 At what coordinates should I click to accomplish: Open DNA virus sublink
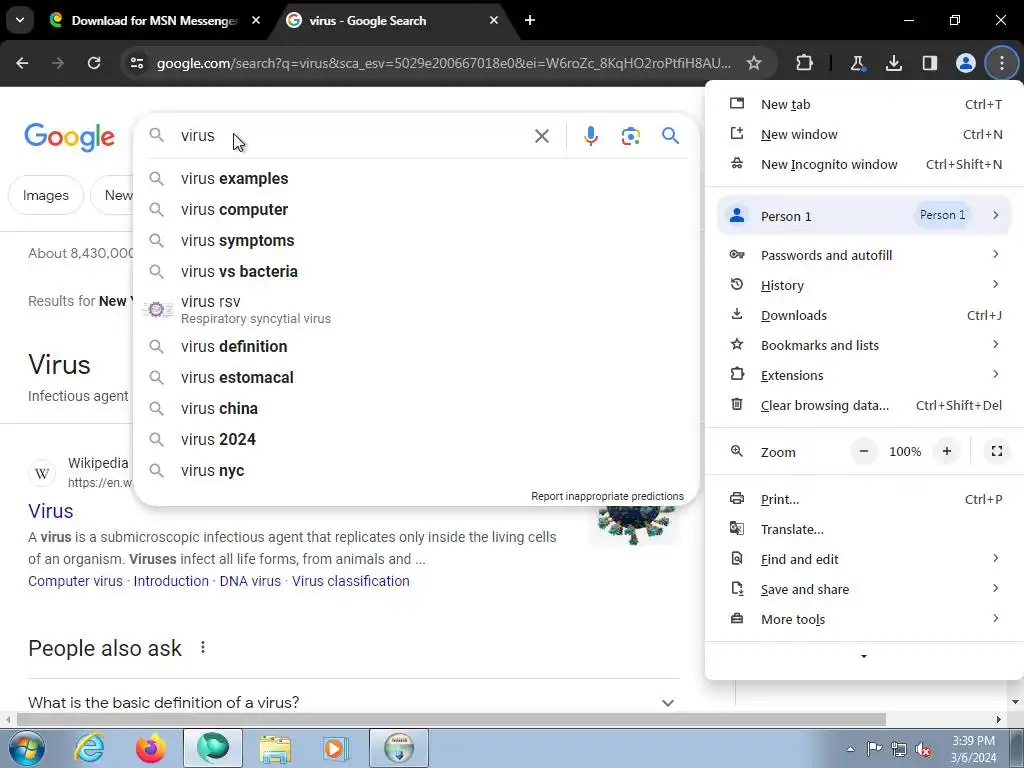point(250,581)
